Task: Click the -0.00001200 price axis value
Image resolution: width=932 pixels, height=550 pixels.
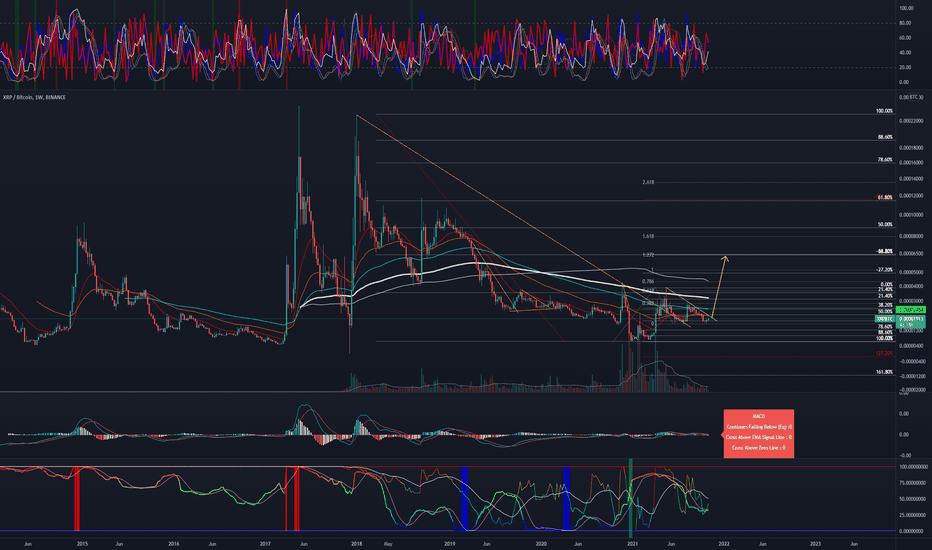Action: click(x=911, y=376)
